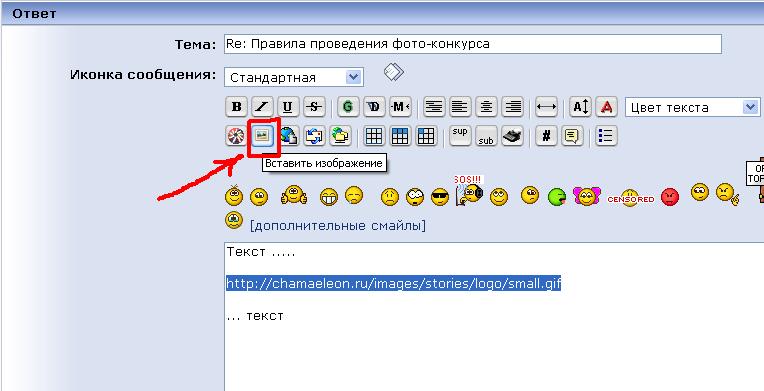Open the Стандартная message icon dropdown
This screenshot has height=391, width=764.
click(x=294, y=78)
